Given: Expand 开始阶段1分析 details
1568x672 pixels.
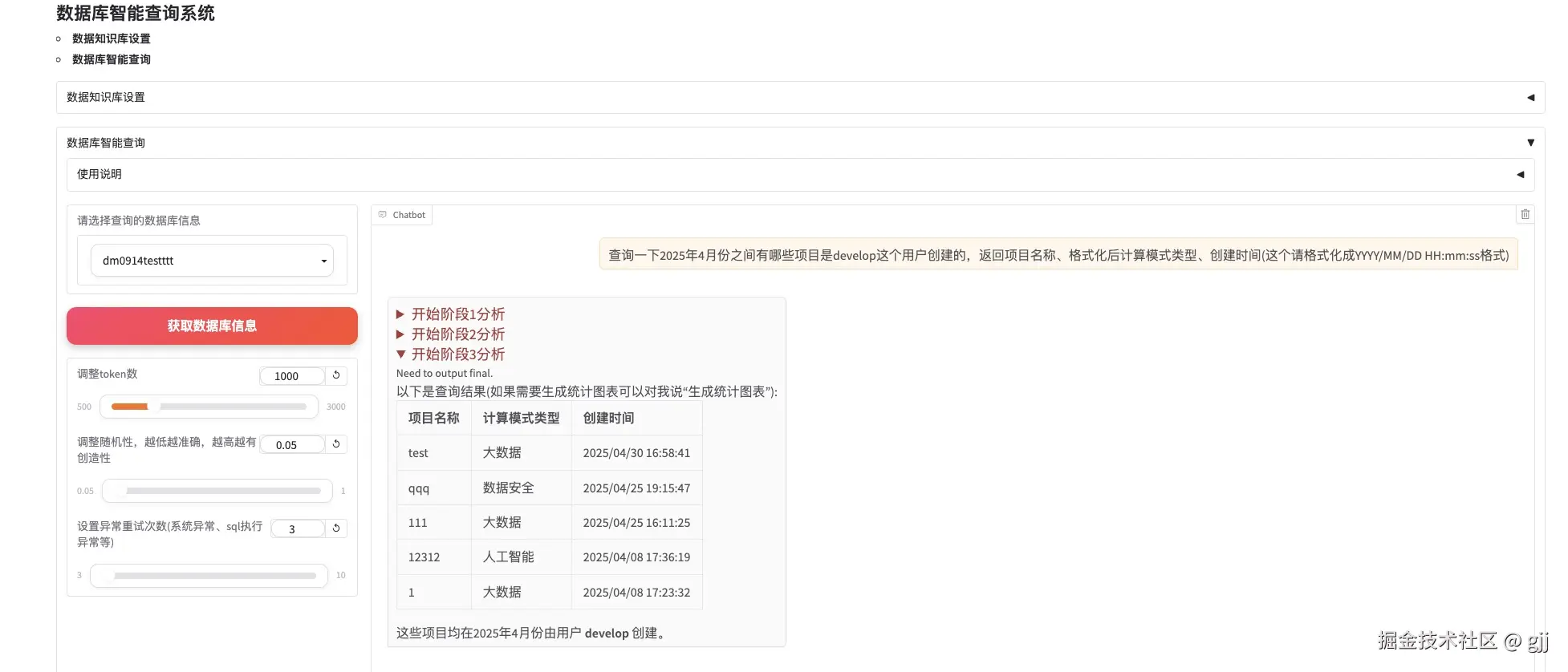Looking at the screenshot, I should [x=451, y=314].
